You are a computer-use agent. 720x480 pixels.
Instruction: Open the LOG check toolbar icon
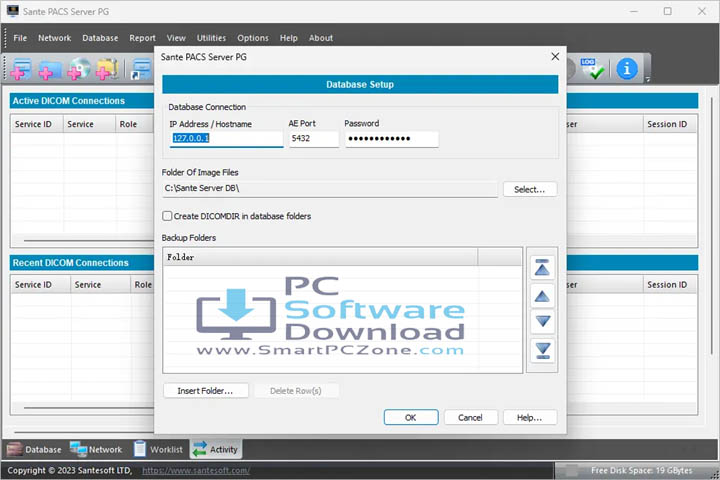pos(591,69)
